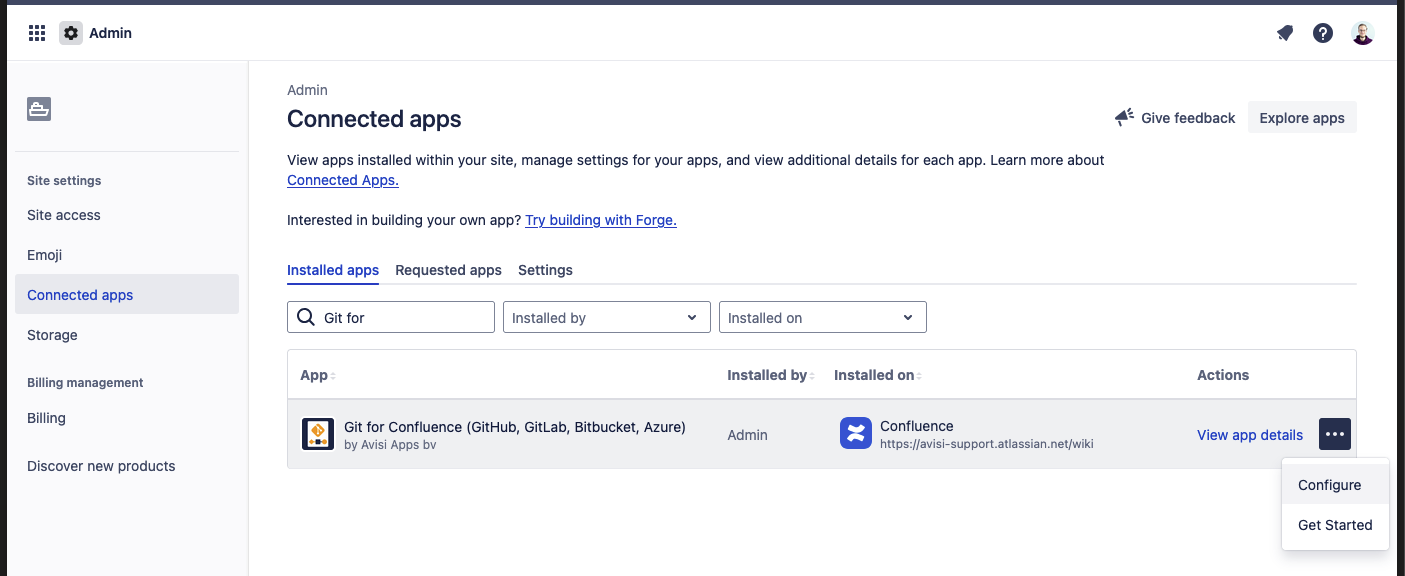Select Configure from the actions menu
Image resolution: width=1405 pixels, height=576 pixels.
click(1329, 485)
